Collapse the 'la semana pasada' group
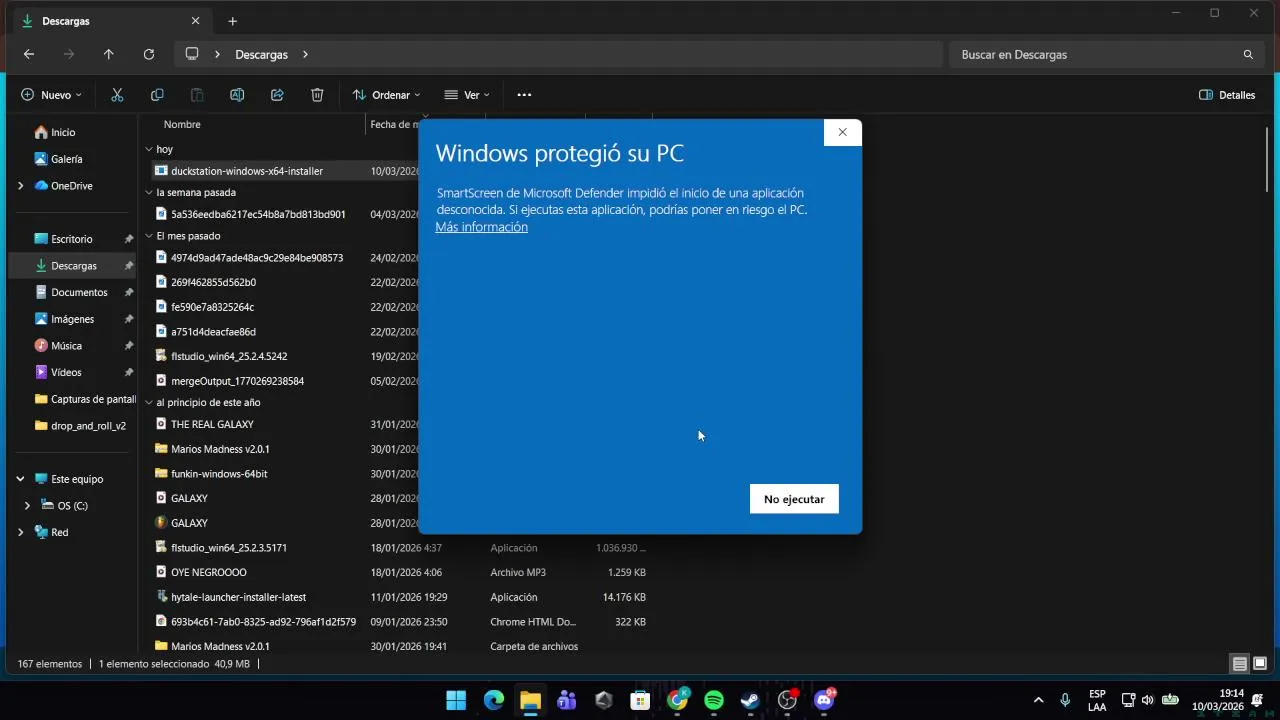 point(149,192)
